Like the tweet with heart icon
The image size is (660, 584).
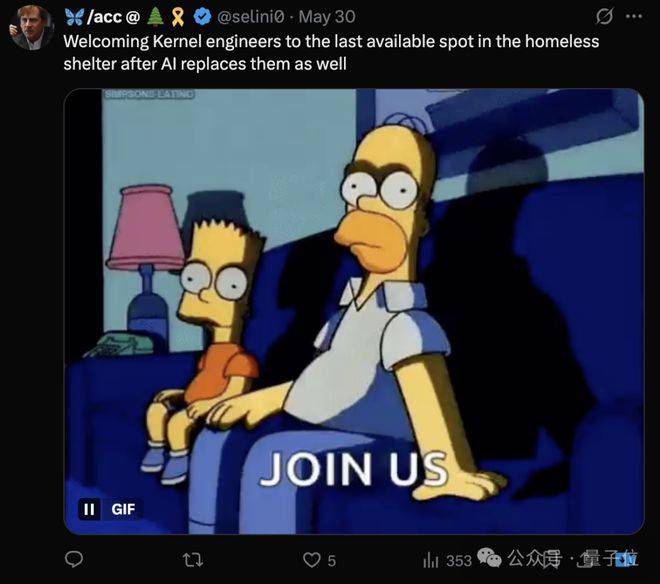tap(311, 560)
